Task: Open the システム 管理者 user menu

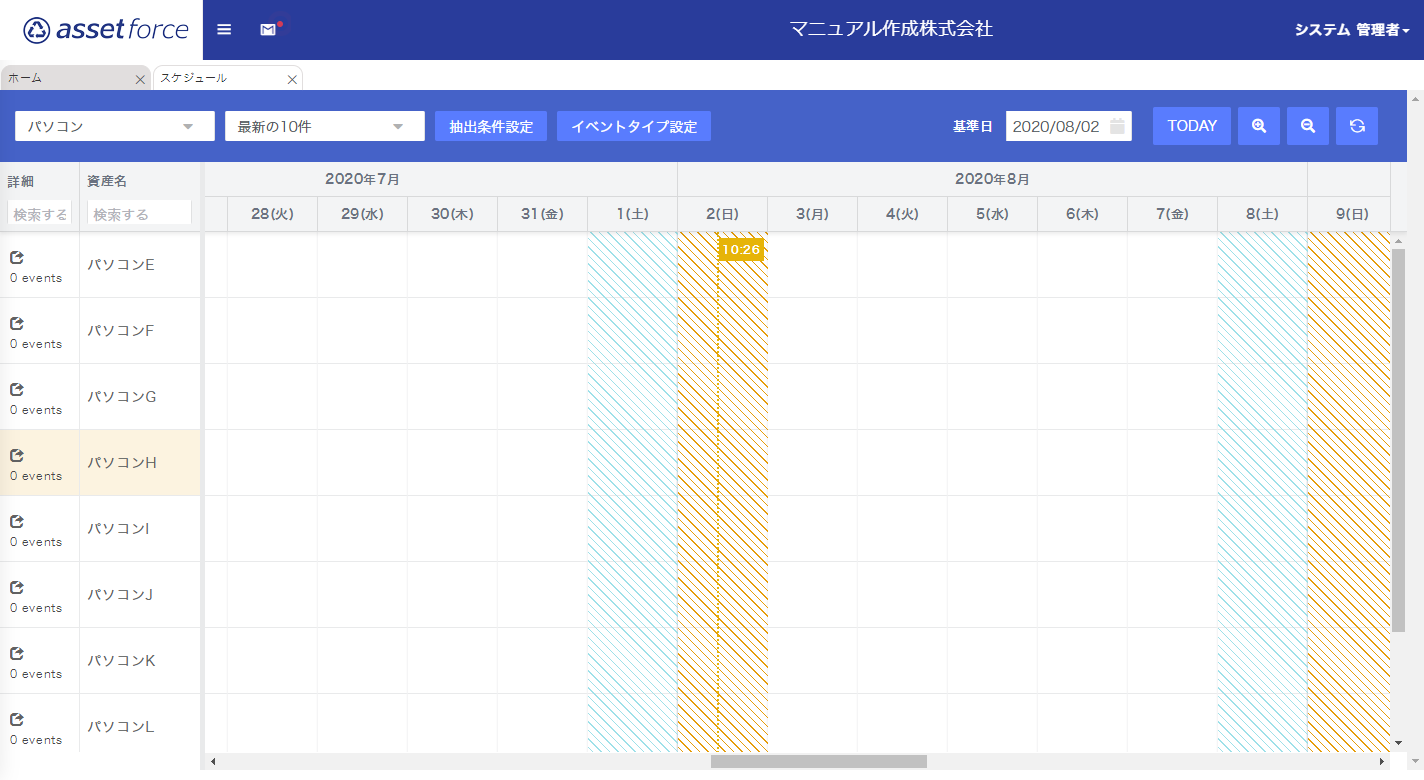Action: (1352, 30)
